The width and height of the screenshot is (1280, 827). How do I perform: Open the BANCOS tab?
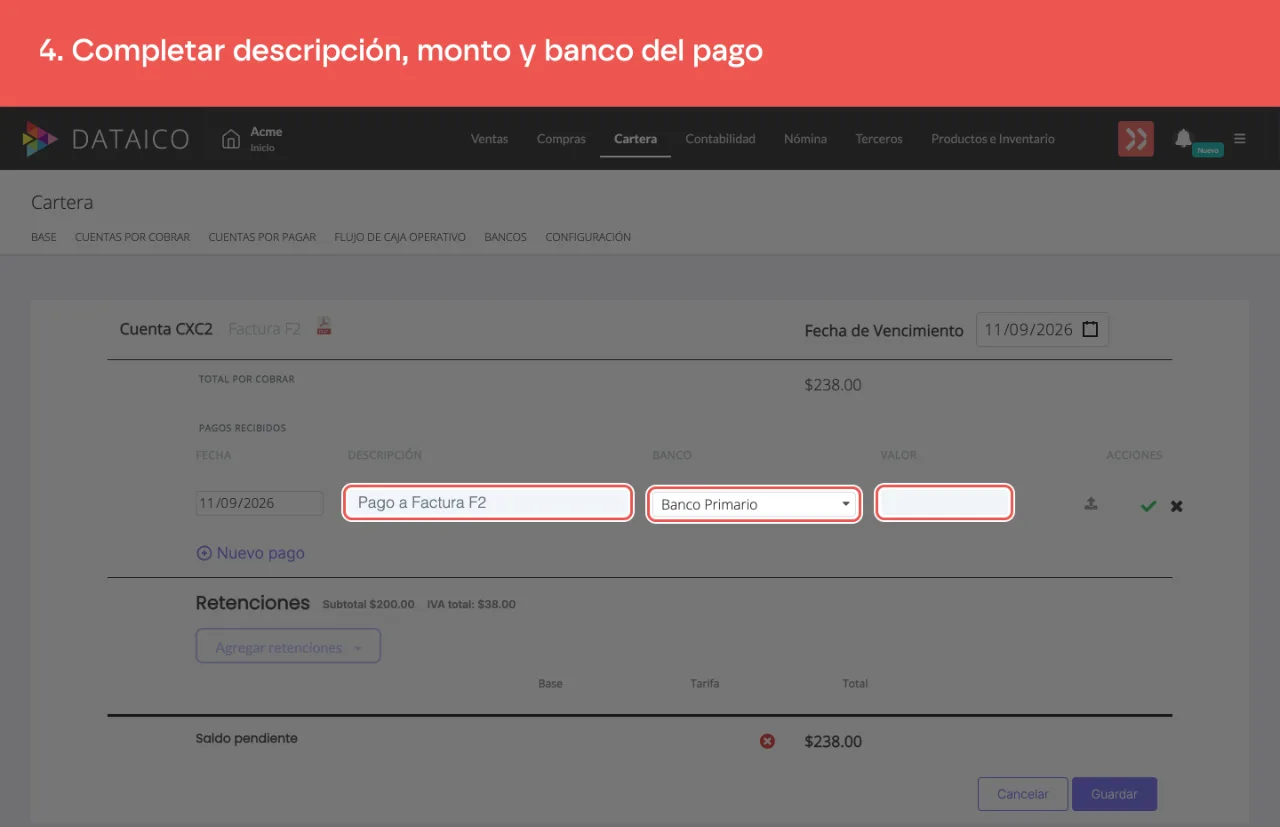coord(505,237)
